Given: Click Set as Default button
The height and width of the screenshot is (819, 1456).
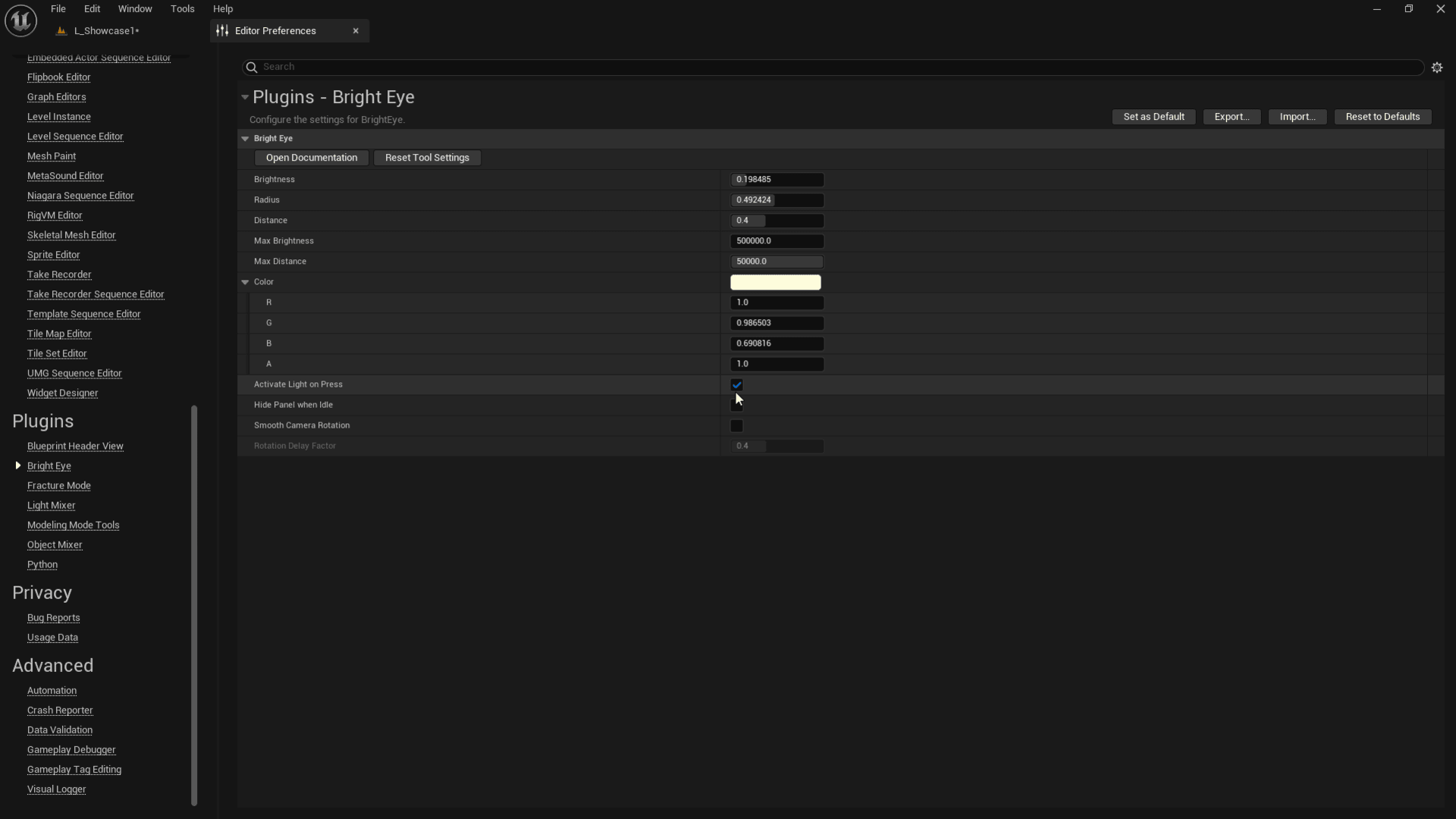Looking at the screenshot, I should click(1153, 117).
